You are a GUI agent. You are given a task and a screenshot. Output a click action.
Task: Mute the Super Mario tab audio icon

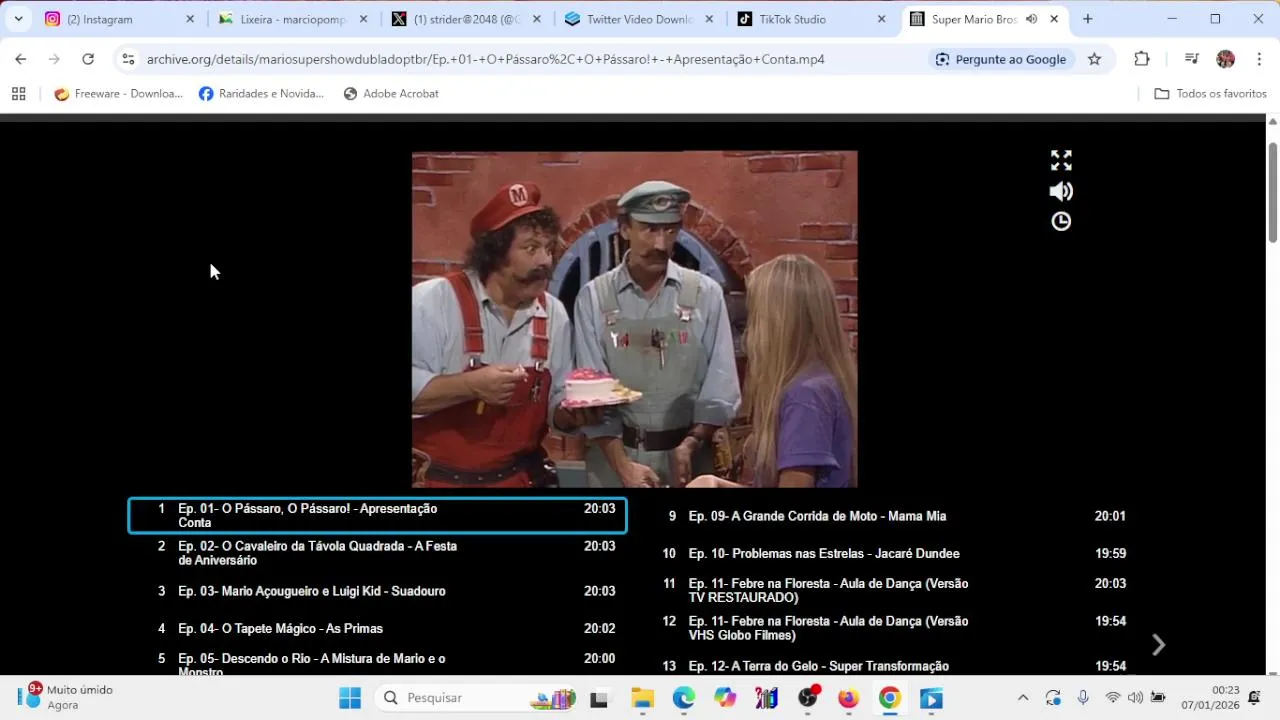click(x=1031, y=19)
